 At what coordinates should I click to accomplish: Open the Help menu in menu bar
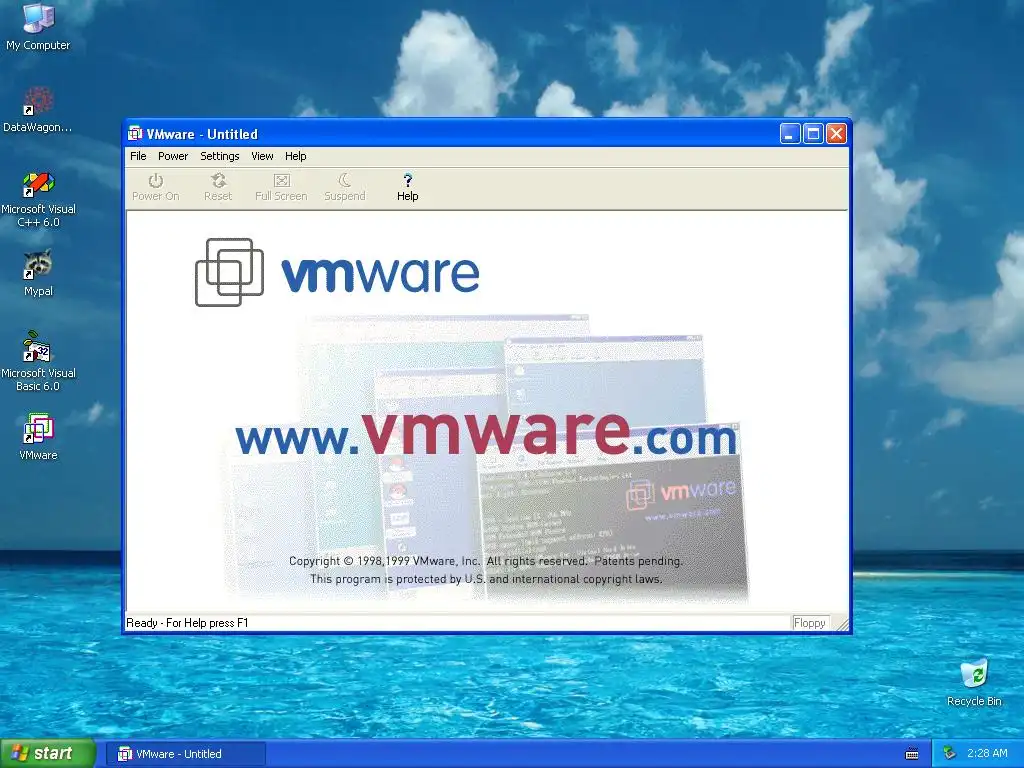tap(295, 156)
